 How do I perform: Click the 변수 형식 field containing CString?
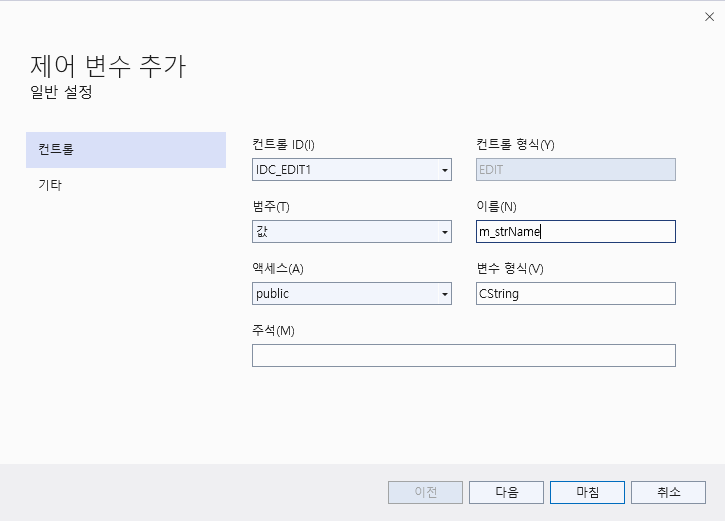coord(576,294)
